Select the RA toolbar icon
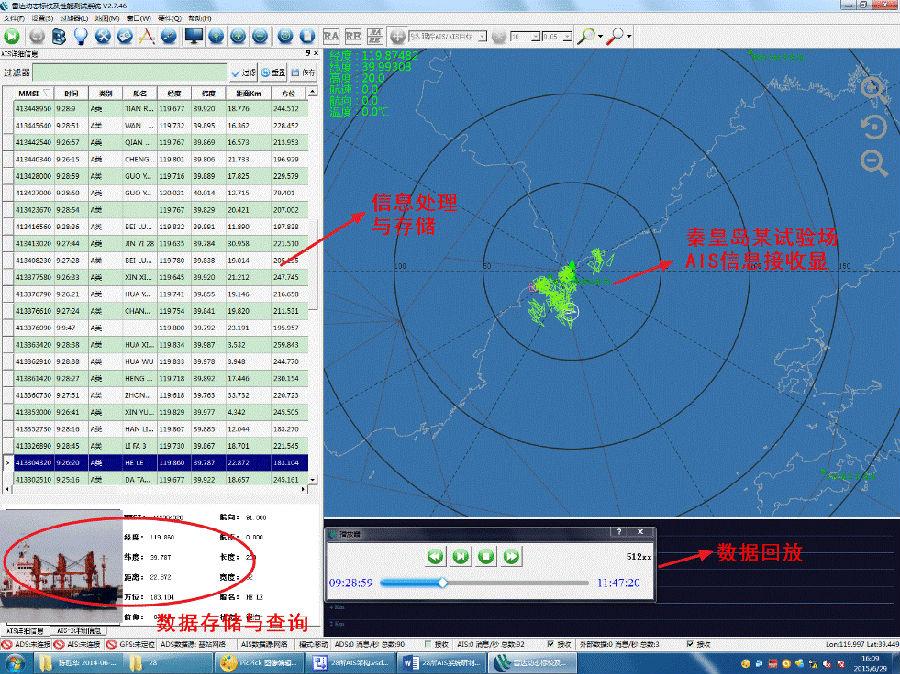 pos(331,36)
